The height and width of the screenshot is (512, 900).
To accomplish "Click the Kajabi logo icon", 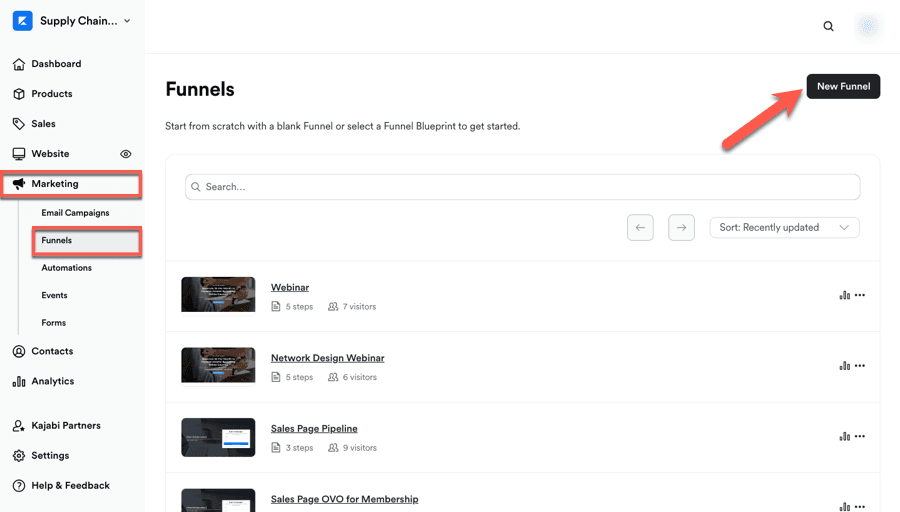I will tap(22, 21).
